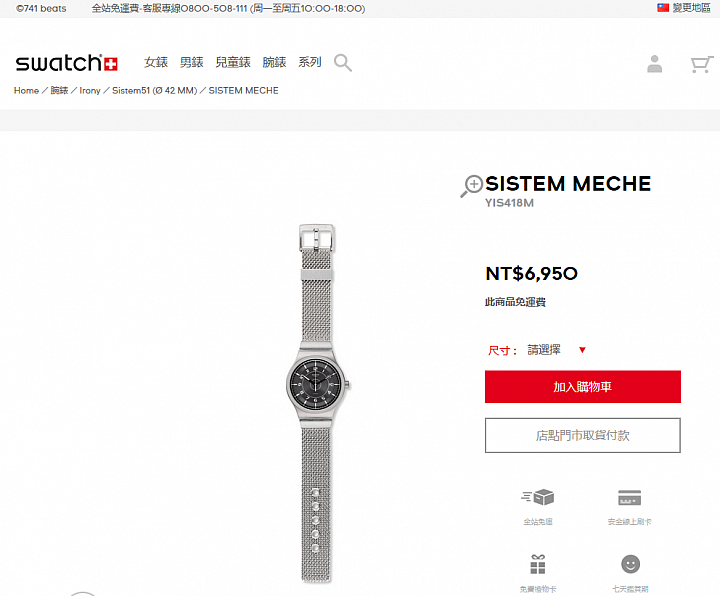This screenshot has width=720, height=596.
Task: Click the Taiwan flag icon
Action: tap(663, 8)
